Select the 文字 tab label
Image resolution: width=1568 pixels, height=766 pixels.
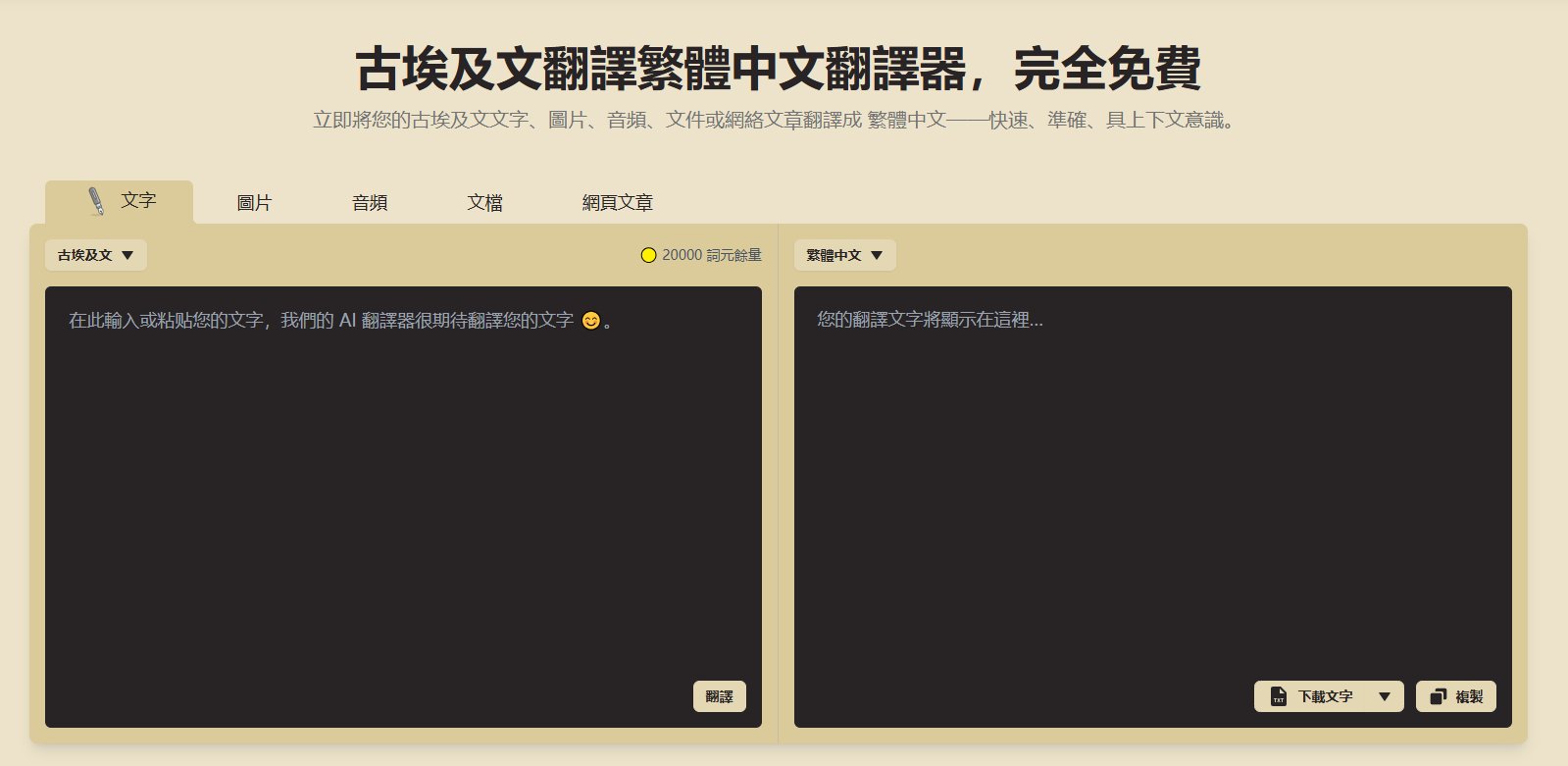pos(138,201)
